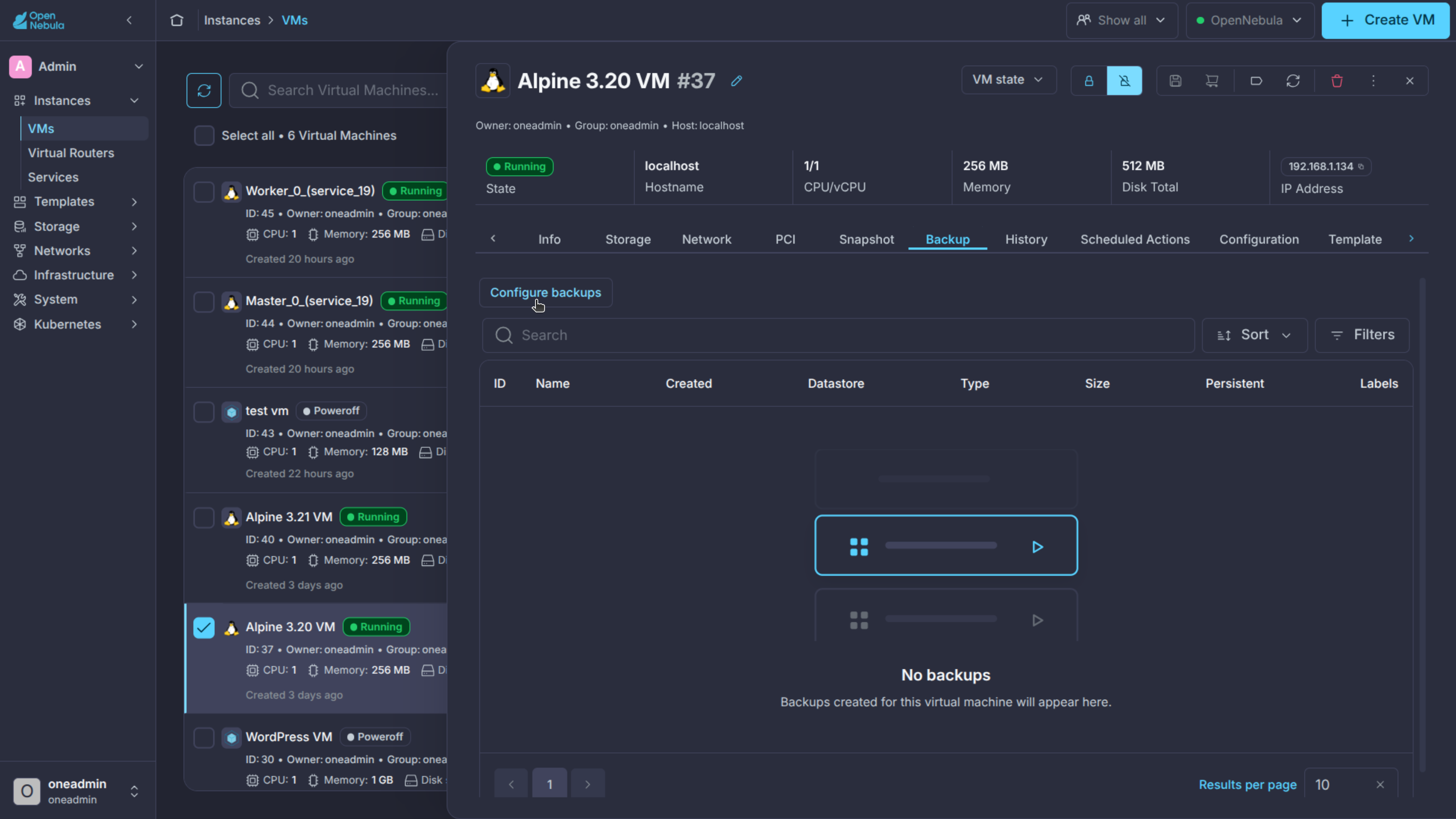Image resolution: width=1456 pixels, height=819 pixels.
Task: Open the oneadmin user menu
Action: 77,791
